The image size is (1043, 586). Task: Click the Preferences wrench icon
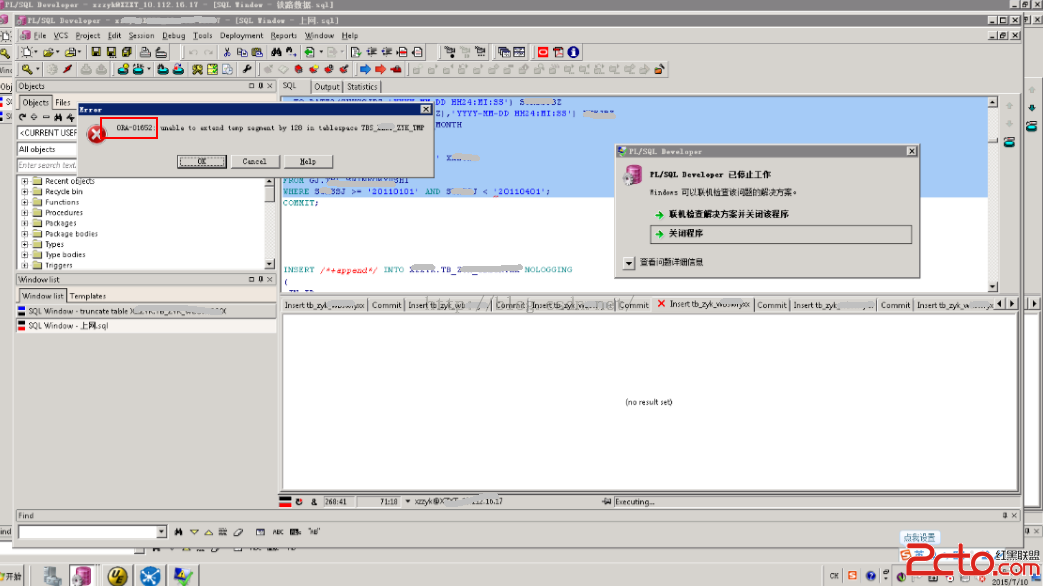(247, 69)
